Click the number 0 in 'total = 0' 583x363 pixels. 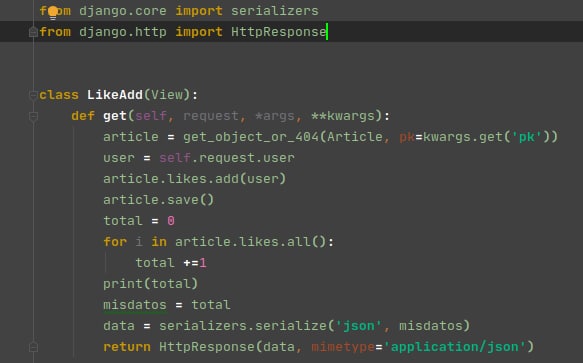171,221
